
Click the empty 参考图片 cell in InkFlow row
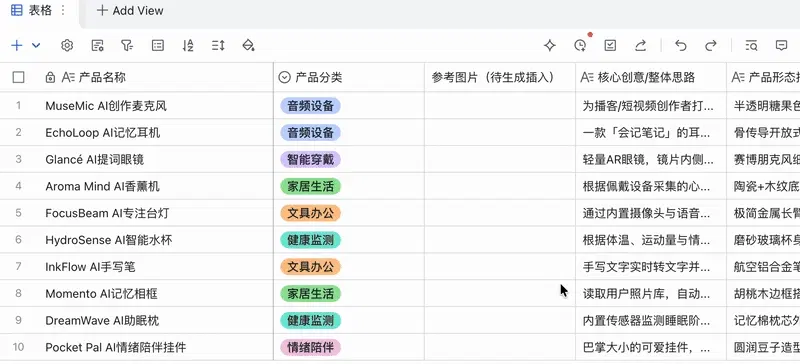click(x=500, y=266)
